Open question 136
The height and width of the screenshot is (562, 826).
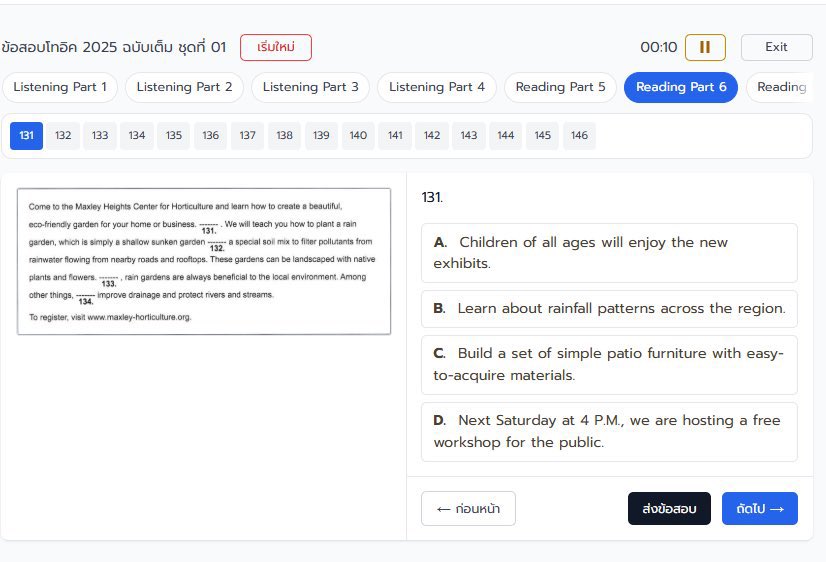(211, 135)
